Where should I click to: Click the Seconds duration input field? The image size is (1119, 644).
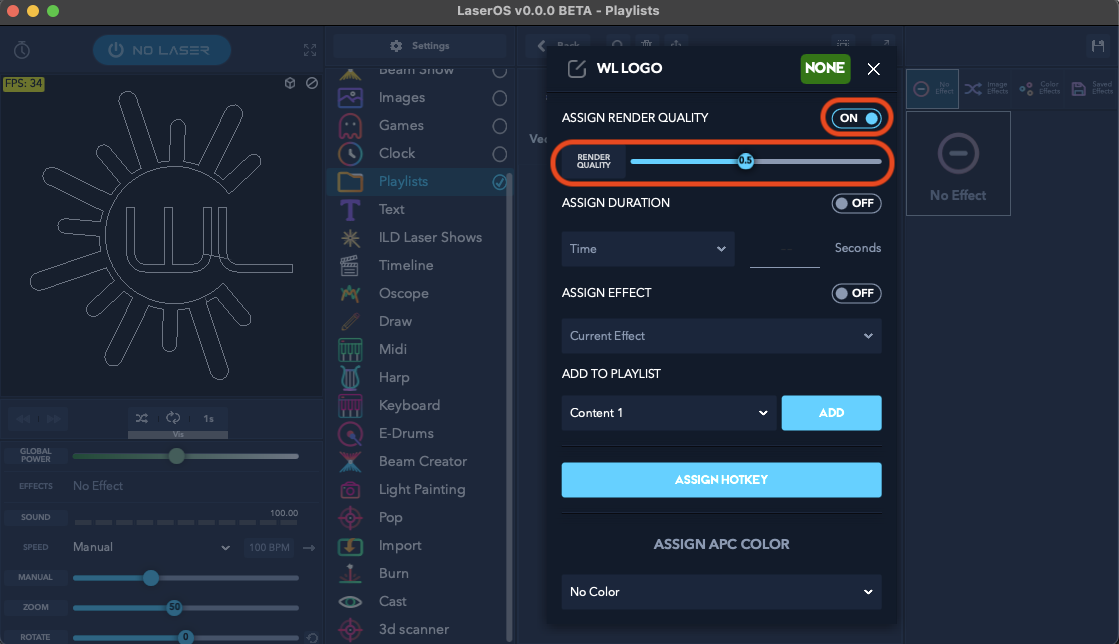tap(784, 250)
